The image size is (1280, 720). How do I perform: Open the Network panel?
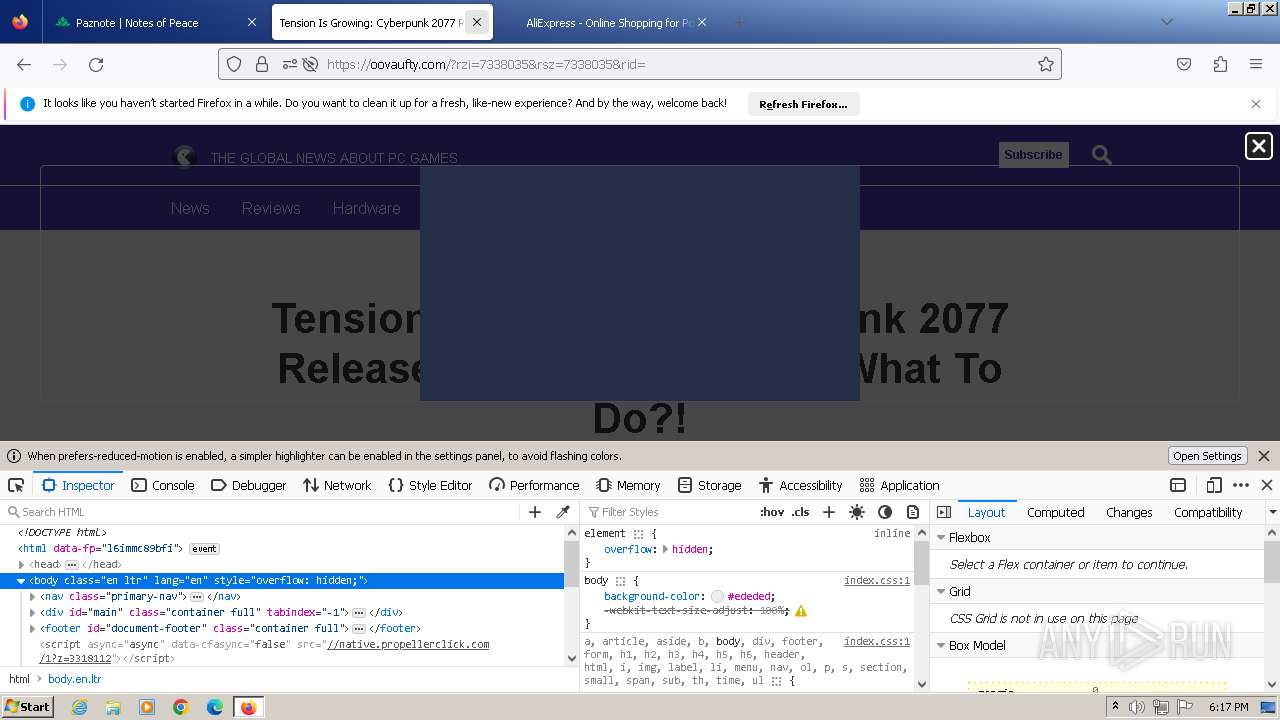coord(337,485)
